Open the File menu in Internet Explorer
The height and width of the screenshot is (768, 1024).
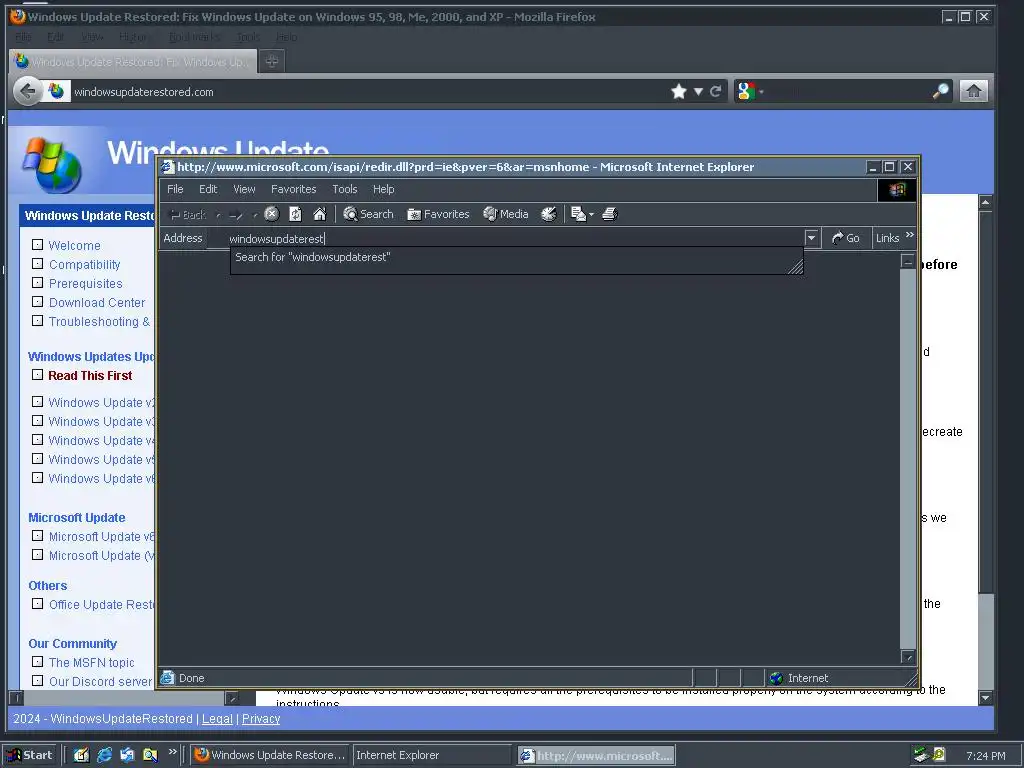tap(175, 189)
